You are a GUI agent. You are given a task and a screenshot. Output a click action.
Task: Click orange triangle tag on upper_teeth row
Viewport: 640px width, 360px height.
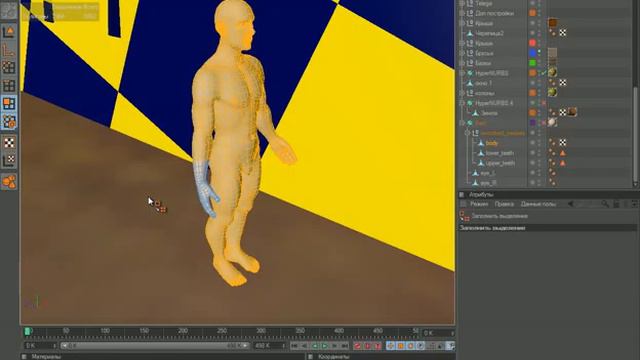click(x=563, y=162)
